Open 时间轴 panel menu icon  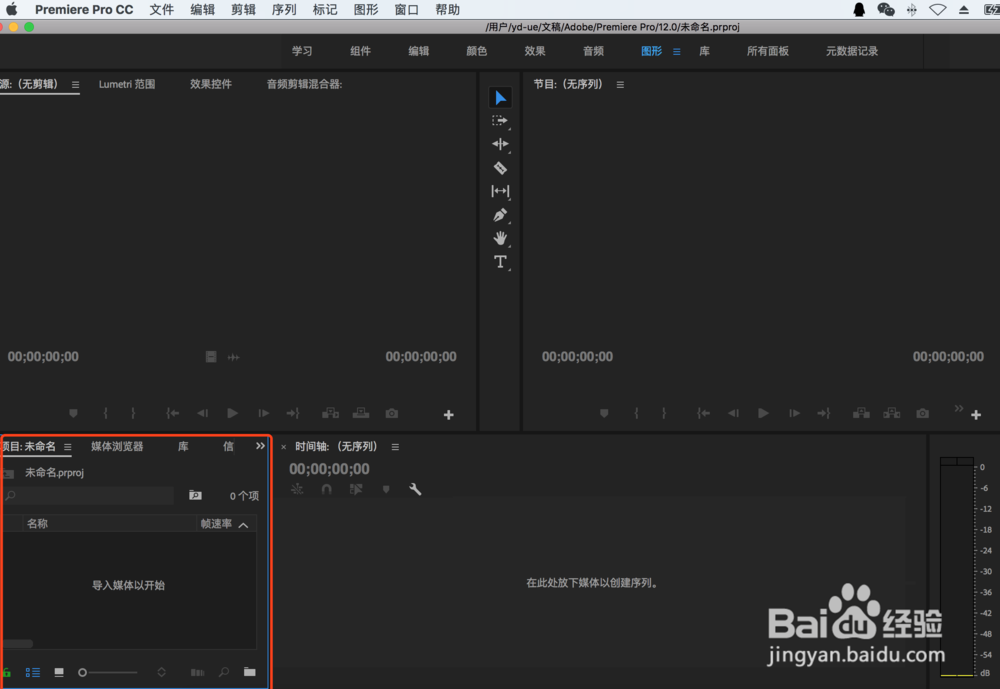395,447
